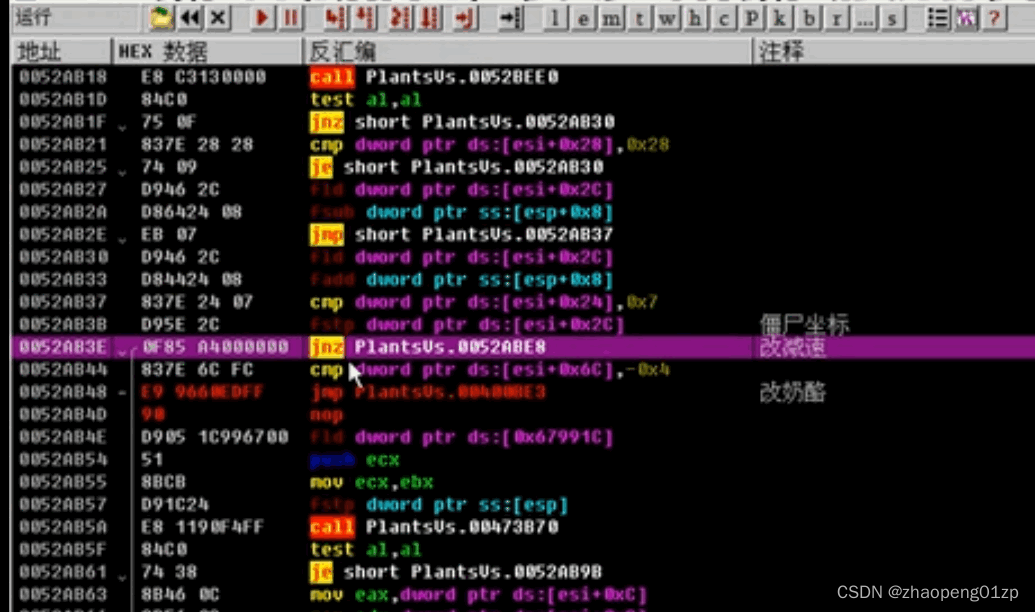Open Help with the red question mark
The height and width of the screenshot is (612, 1035).
(994, 18)
